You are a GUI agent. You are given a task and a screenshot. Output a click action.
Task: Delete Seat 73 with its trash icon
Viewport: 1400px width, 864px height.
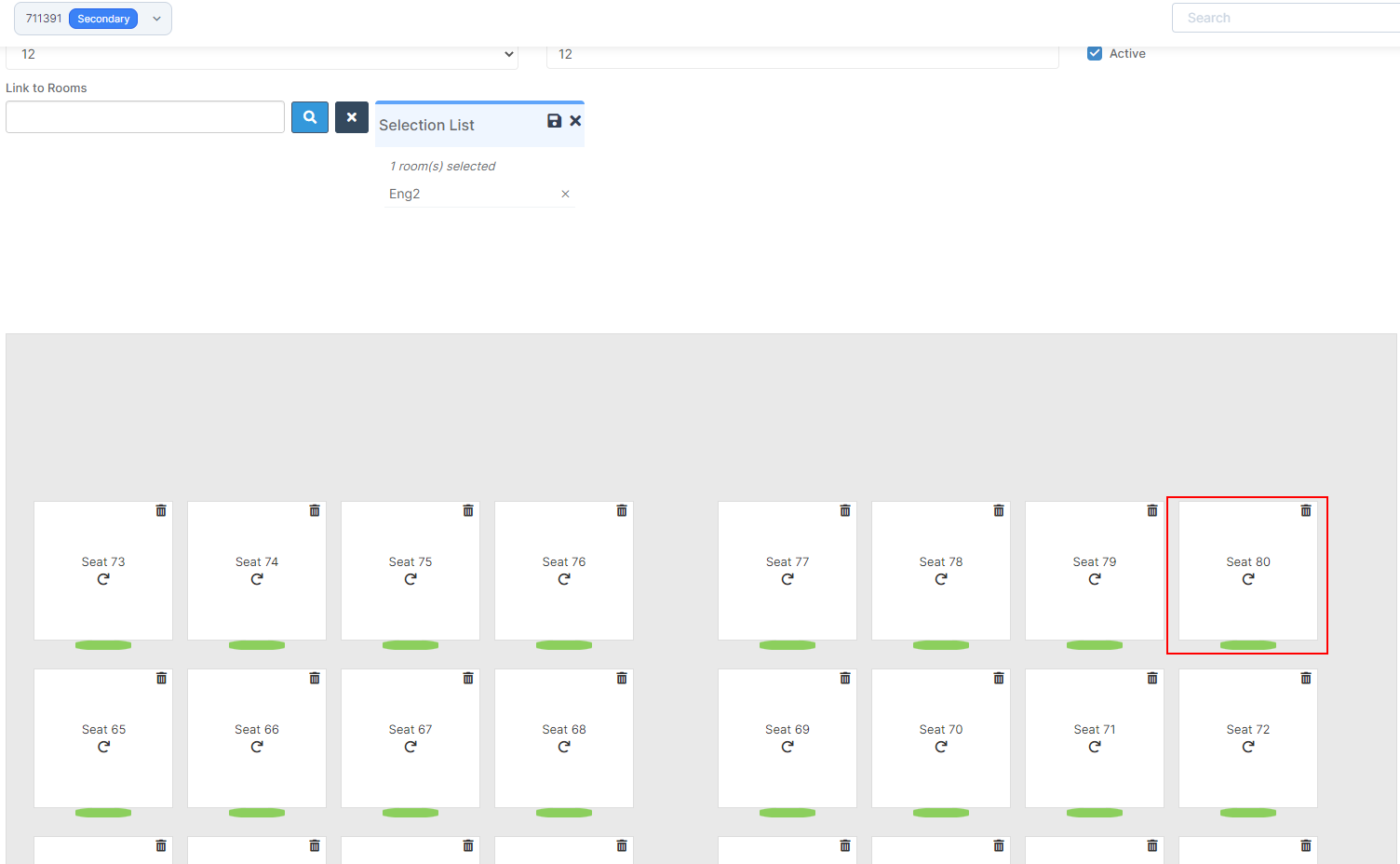(161, 510)
